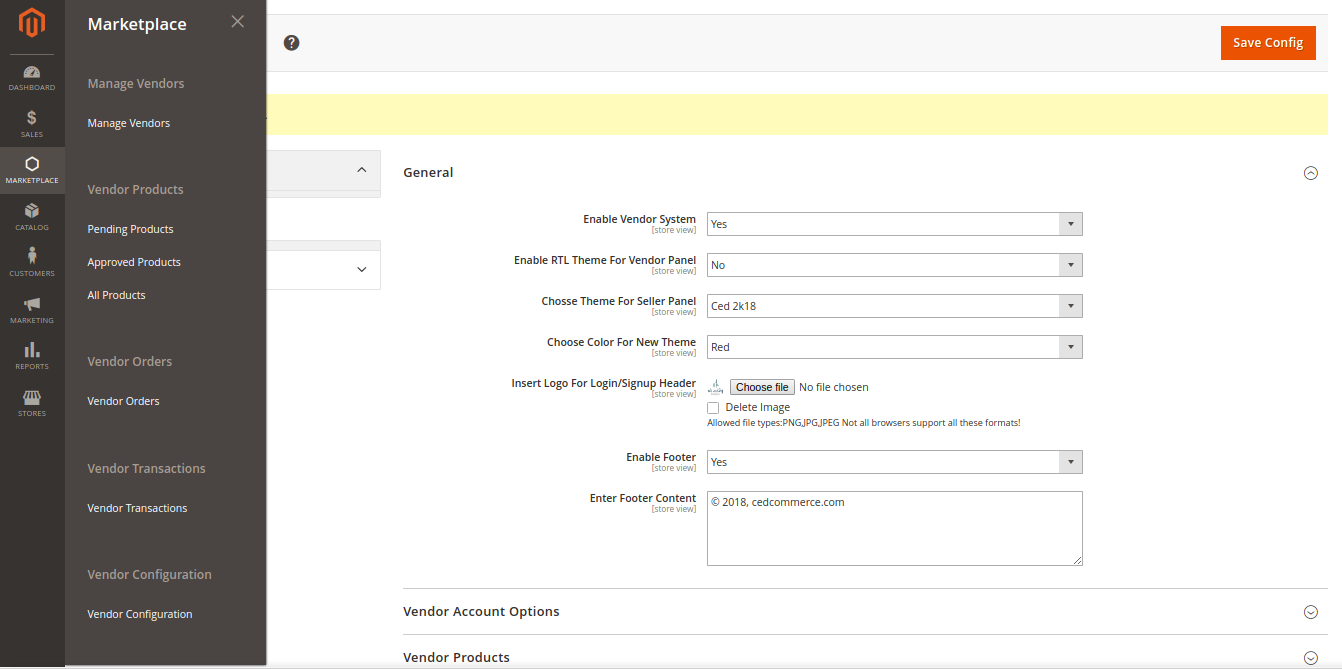Viewport: 1342px width, 669px height.
Task: Check the Delete Image checkbox
Action: (713, 408)
